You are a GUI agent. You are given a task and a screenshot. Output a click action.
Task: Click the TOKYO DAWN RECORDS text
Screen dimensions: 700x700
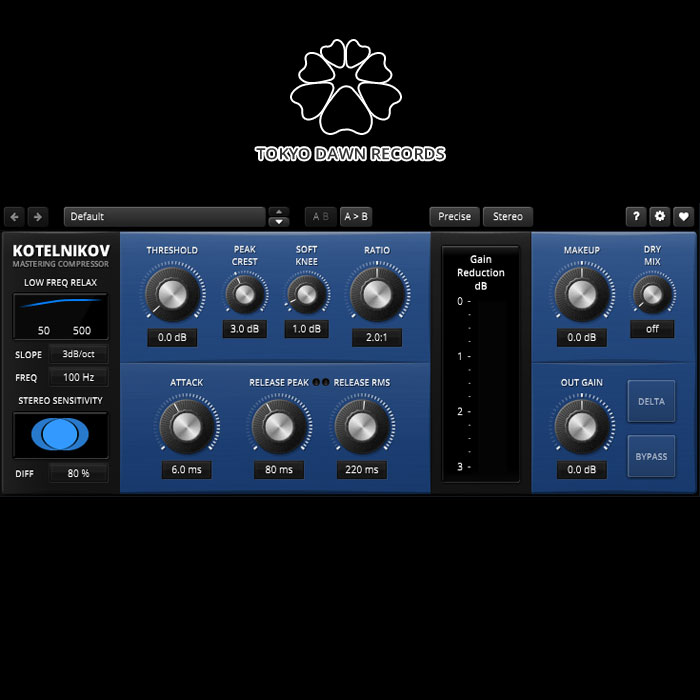350,154
